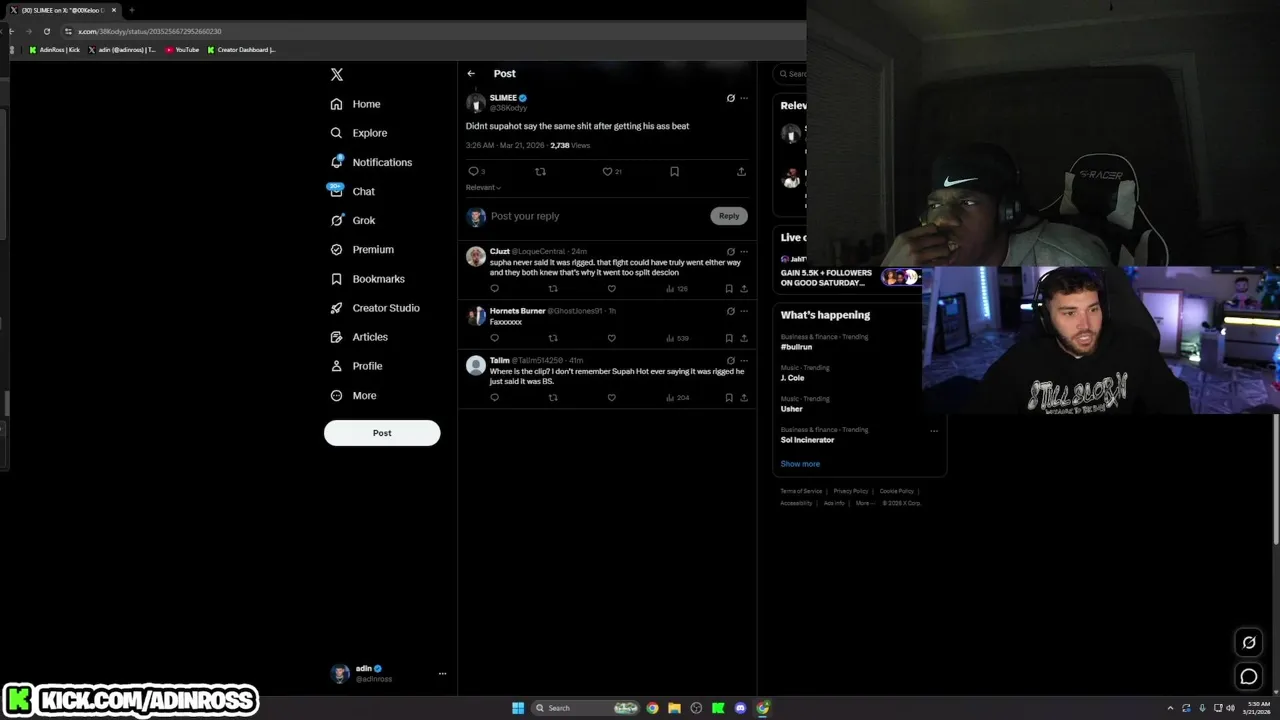Click the floating Grok button
This screenshot has height=720, width=1280.
pyautogui.click(x=1249, y=642)
